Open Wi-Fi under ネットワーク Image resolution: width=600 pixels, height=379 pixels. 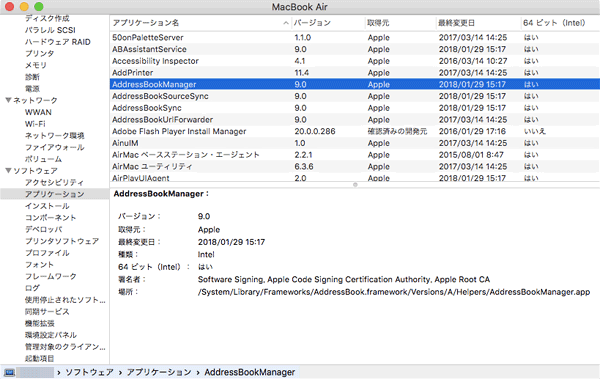click(x=35, y=124)
